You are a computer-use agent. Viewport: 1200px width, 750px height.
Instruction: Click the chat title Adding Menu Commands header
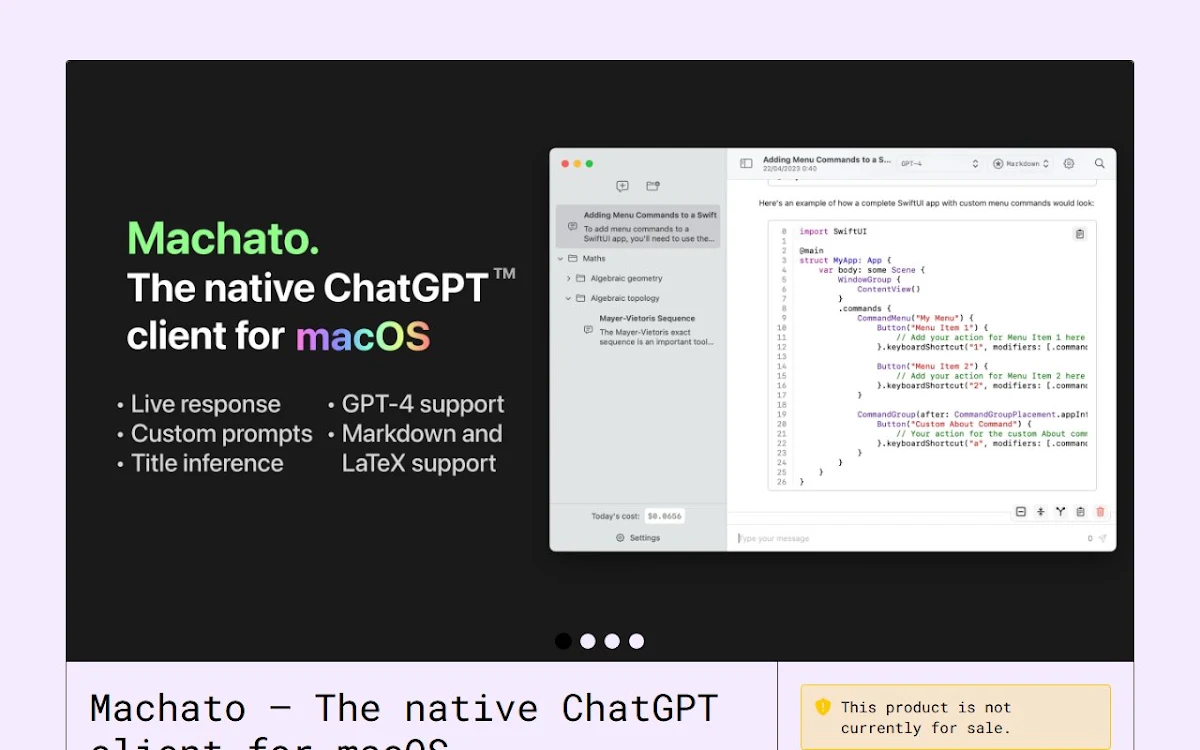click(826, 159)
